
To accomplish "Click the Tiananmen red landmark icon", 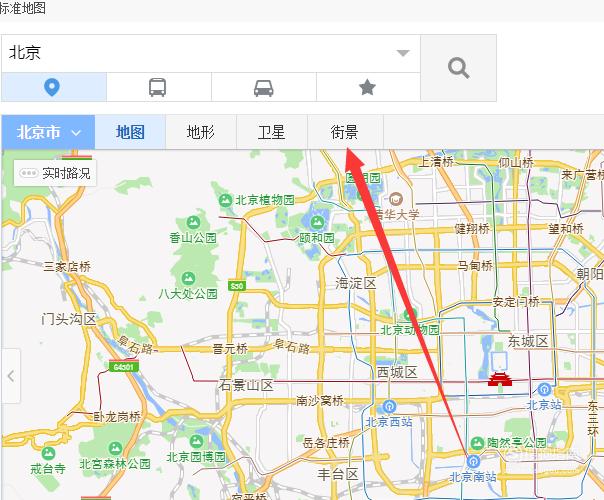I will 500,379.
